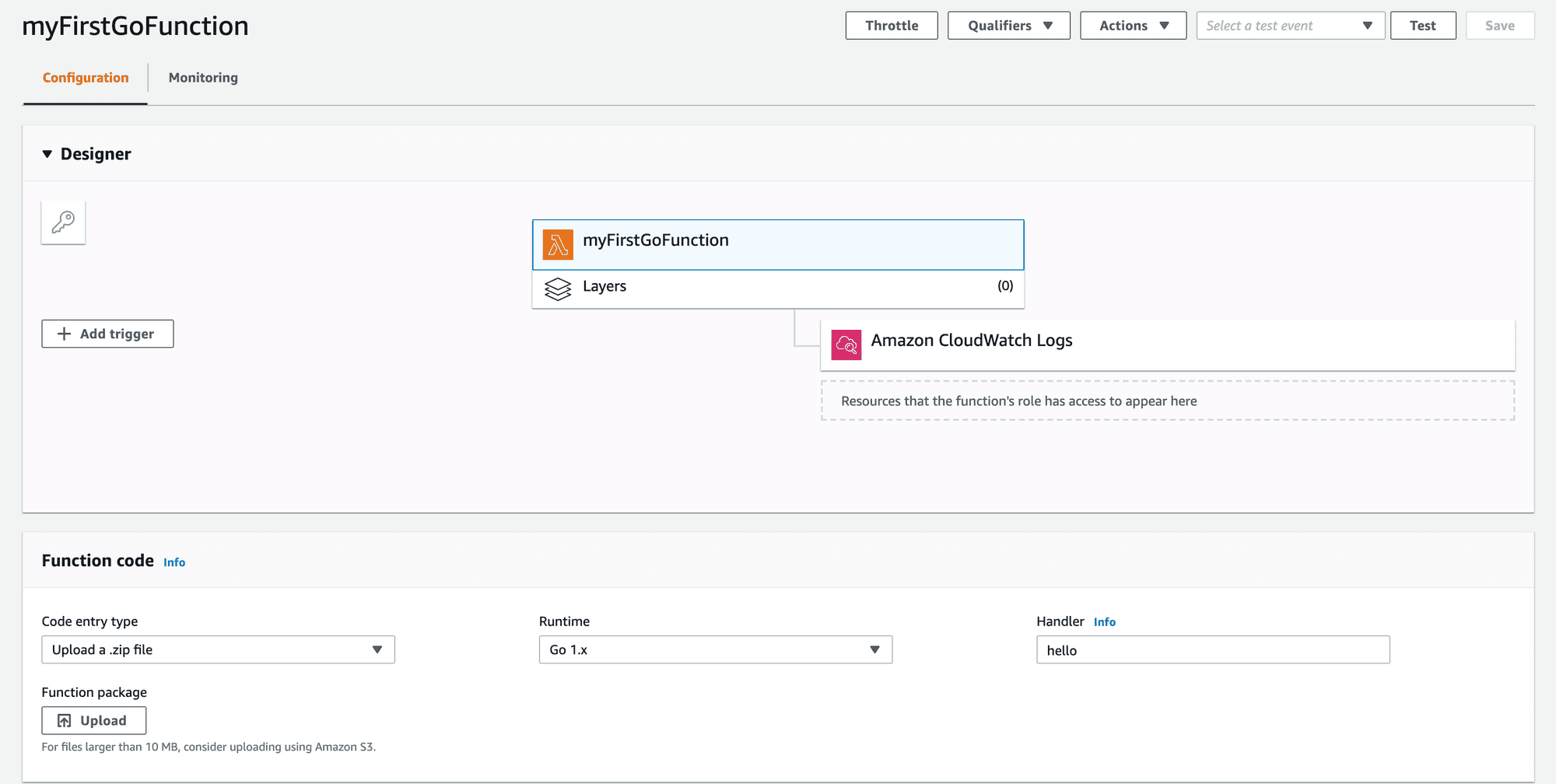This screenshot has width=1556, height=784.
Task: Click the Test button
Action: coord(1422,26)
